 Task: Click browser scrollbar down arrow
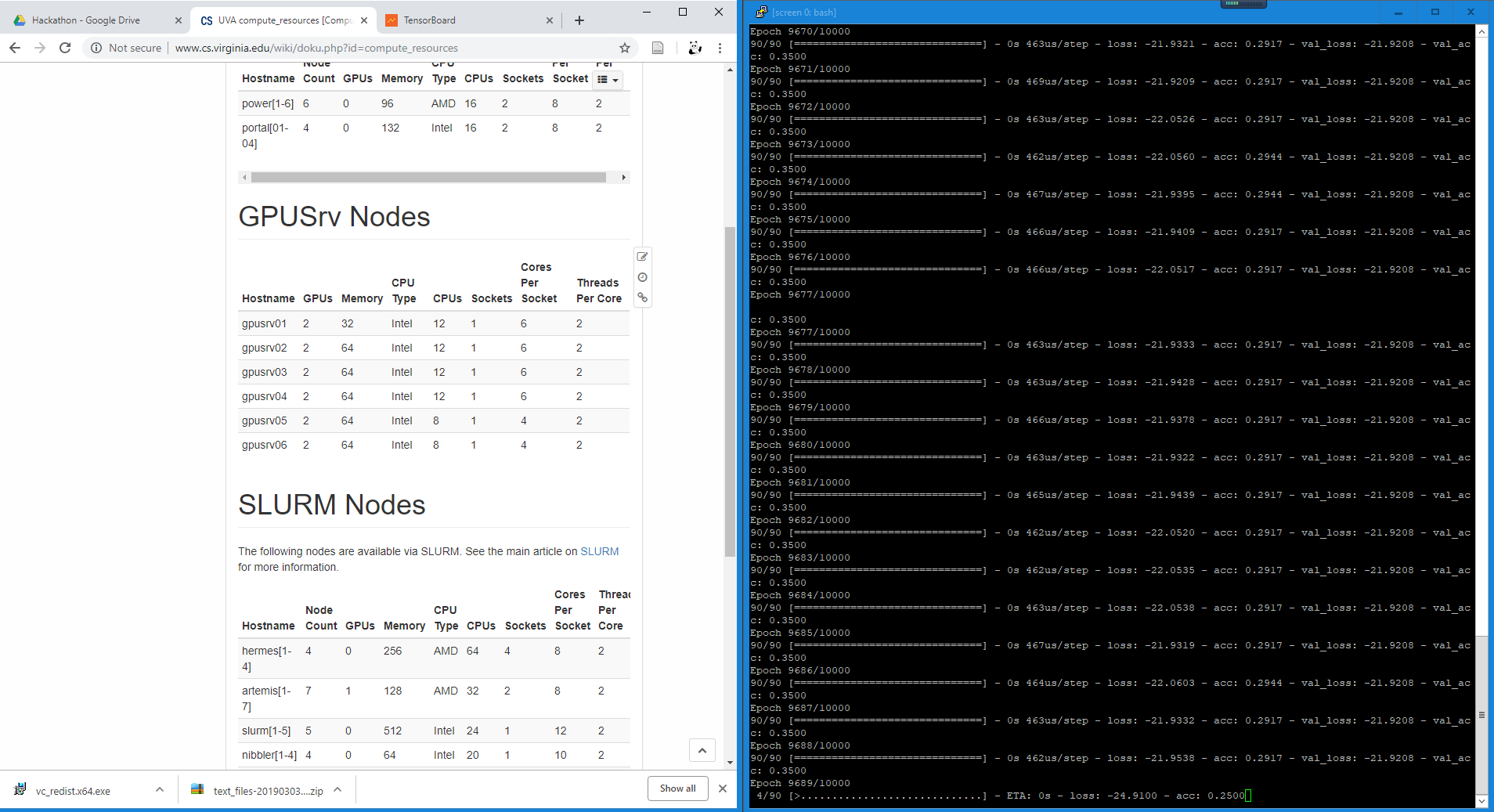click(x=730, y=763)
